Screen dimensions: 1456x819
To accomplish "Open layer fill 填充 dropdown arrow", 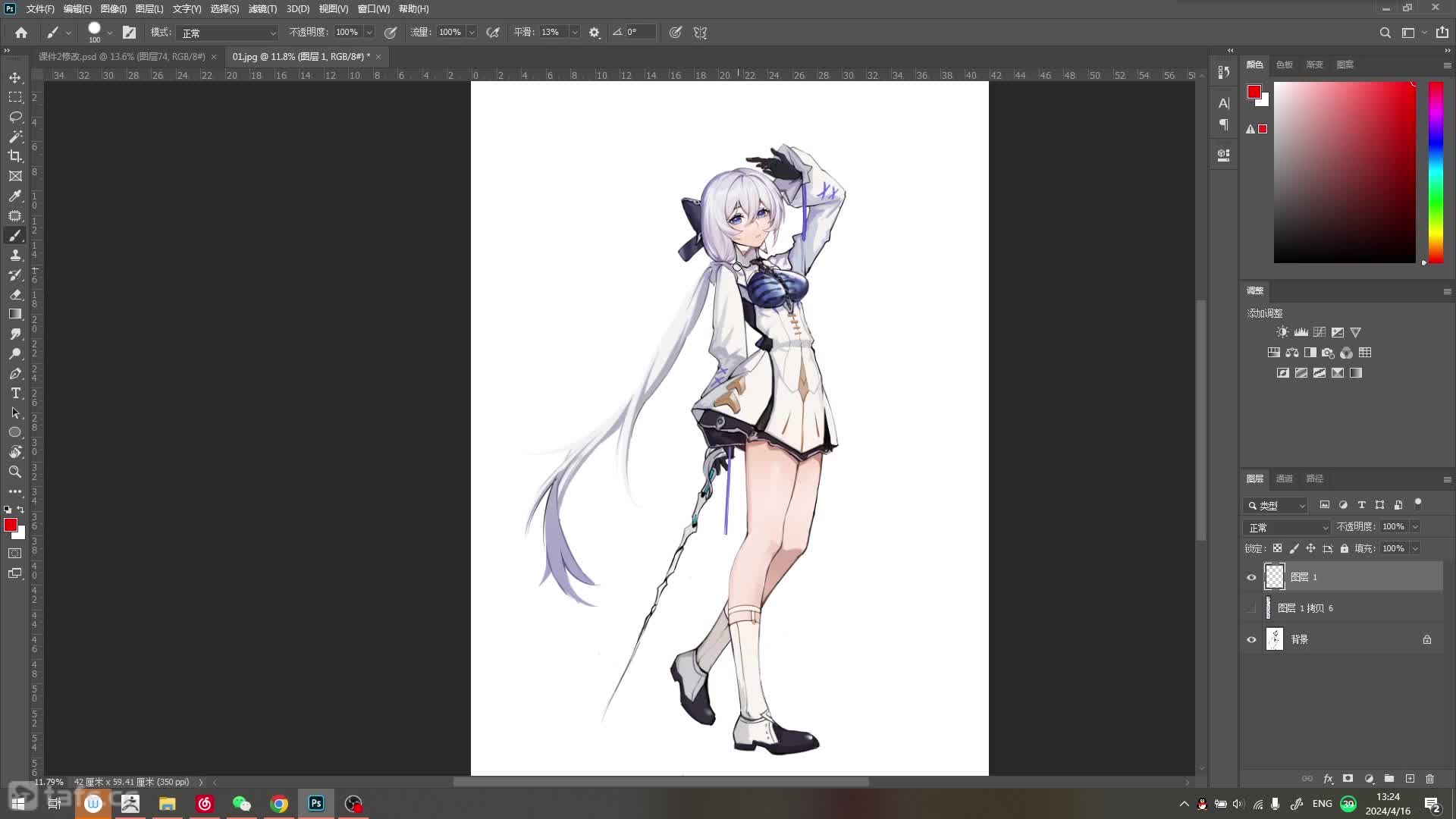I will coord(1415,548).
